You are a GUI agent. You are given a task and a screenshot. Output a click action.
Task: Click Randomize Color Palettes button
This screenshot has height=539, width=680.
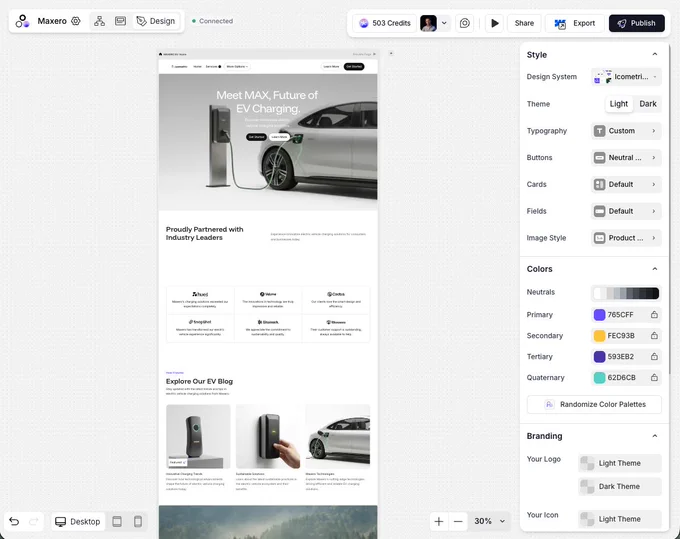click(x=594, y=405)
